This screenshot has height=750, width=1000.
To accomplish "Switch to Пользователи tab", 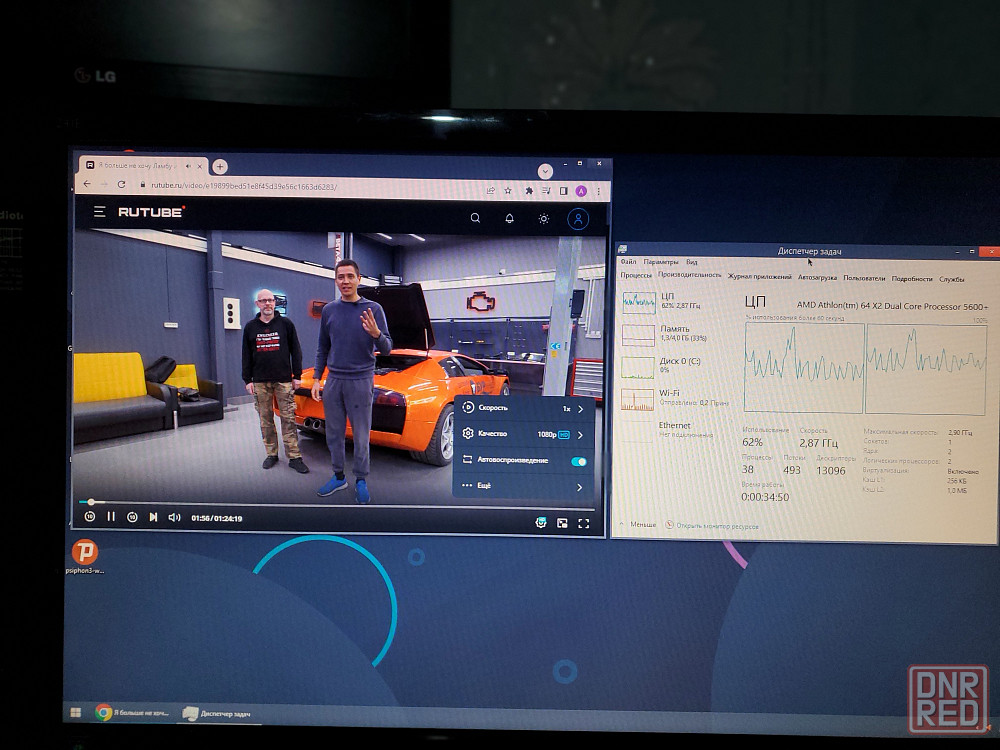I will tap(864, 278).
